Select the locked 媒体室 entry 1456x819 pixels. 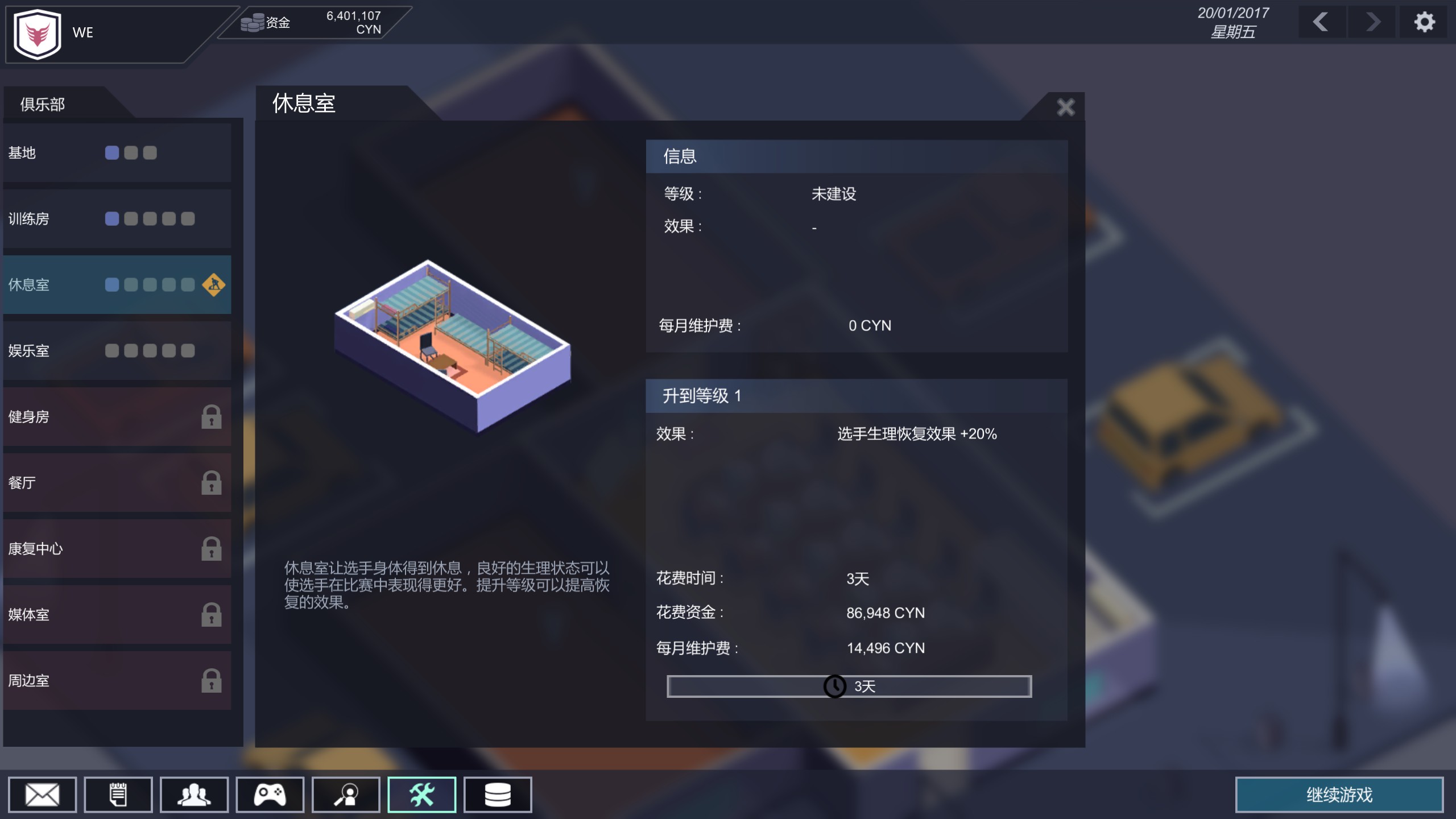pos(117,614)
